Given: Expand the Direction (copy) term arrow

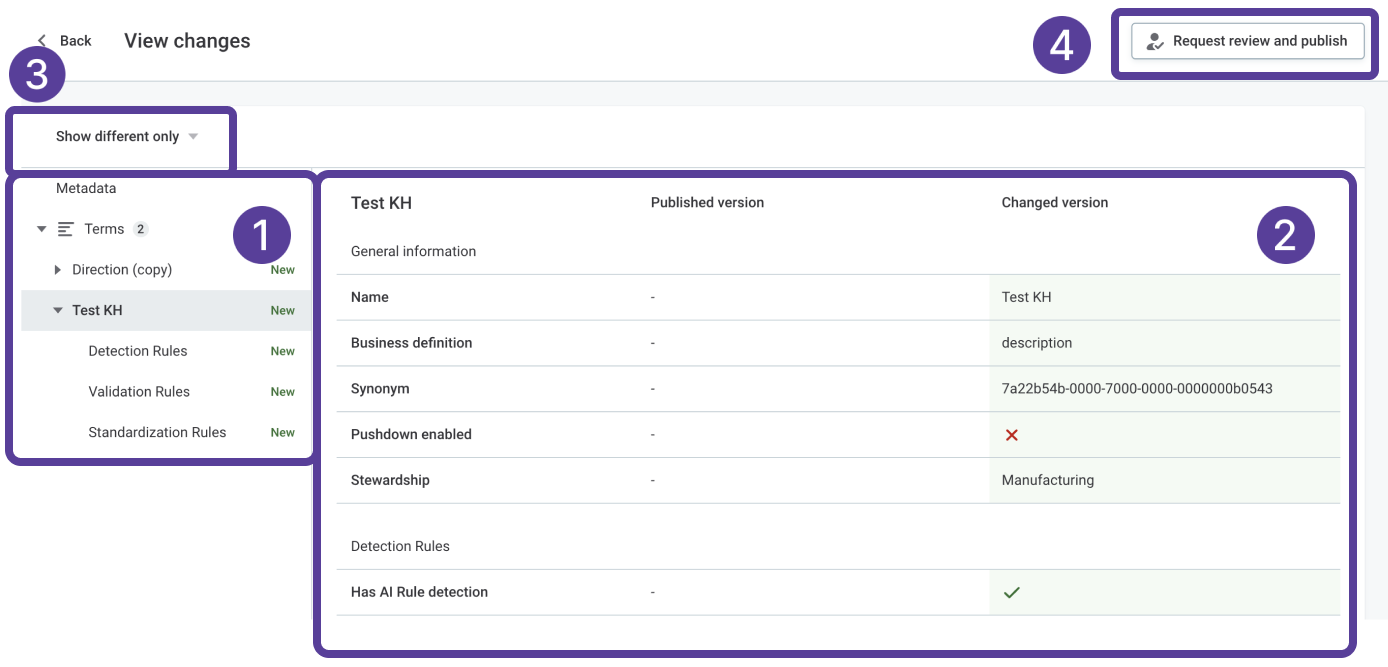Looking at the screenshot, I should pos(58,270).
